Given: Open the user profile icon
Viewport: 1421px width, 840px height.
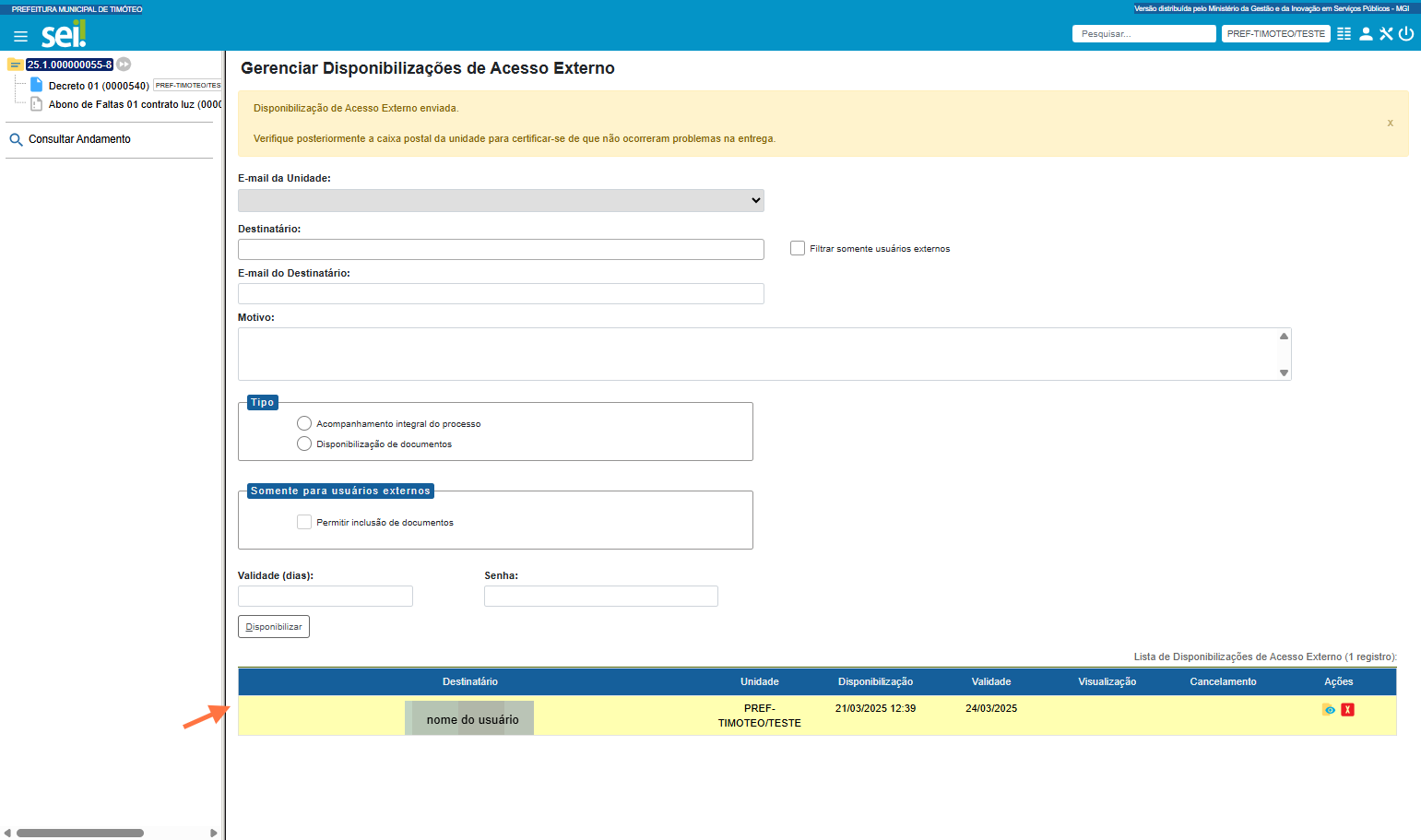Looking at the screenshot, I should click(x=1366, y=33).
